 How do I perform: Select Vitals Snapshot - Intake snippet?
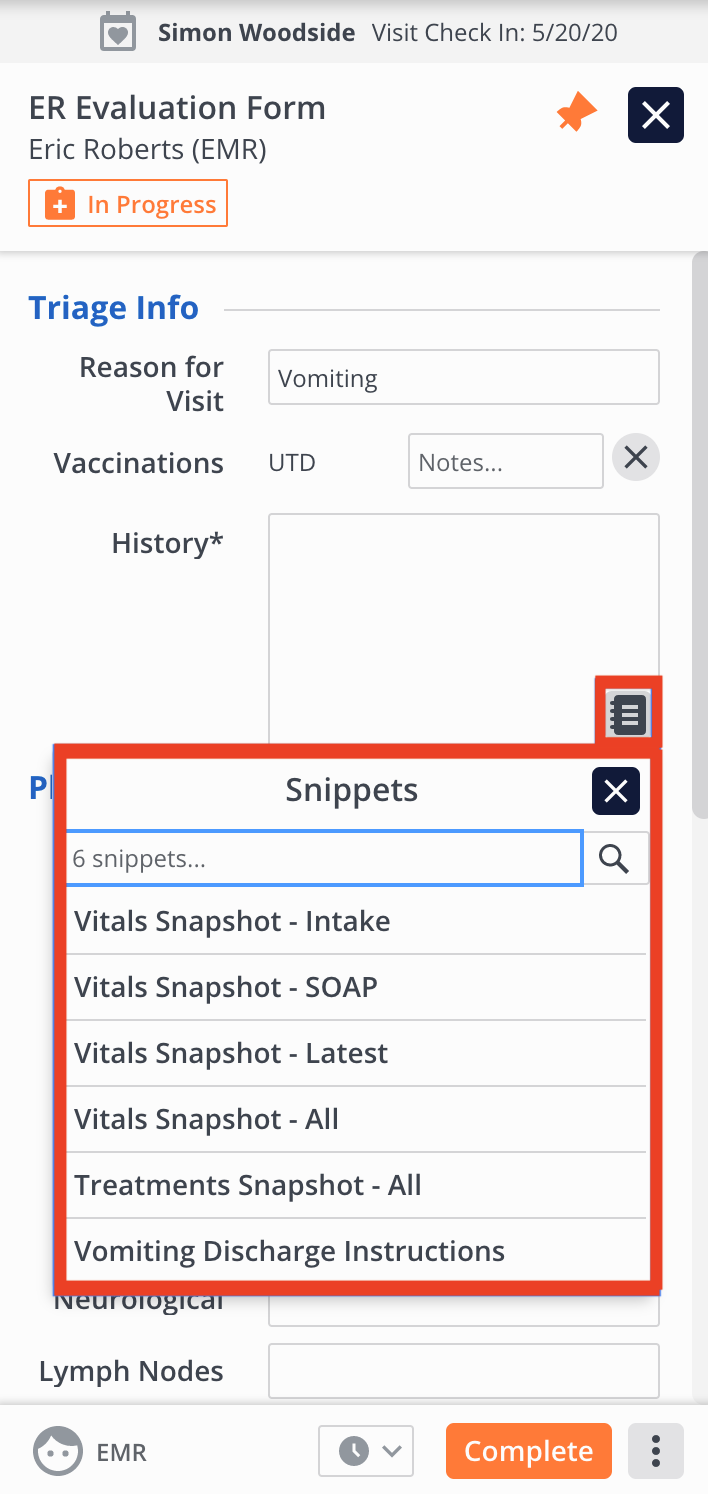click(x=232, y=921)
